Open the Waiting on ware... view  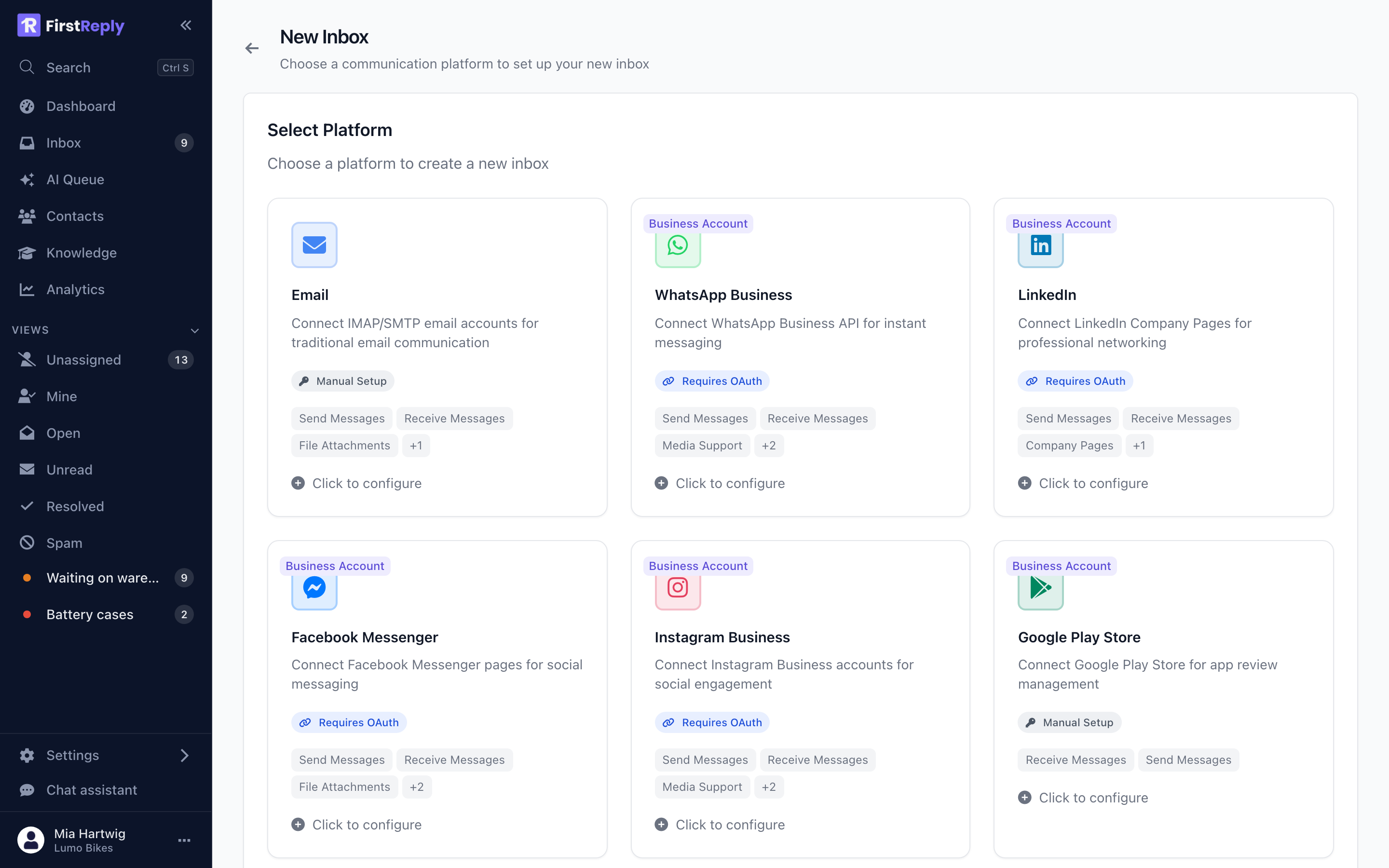pyautogui.click(x=106, y=578)
